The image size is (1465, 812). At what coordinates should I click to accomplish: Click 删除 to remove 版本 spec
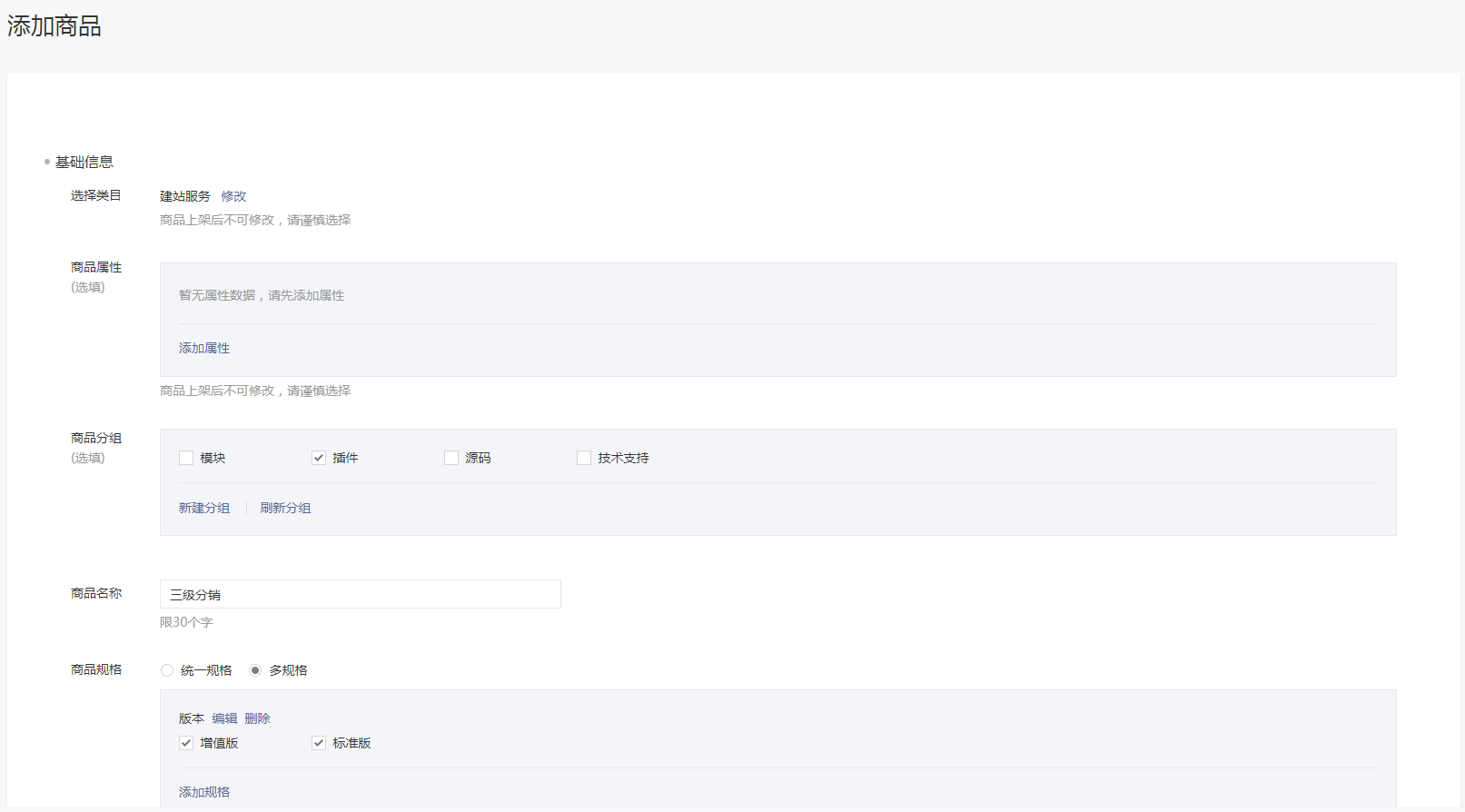pos(257,718)
